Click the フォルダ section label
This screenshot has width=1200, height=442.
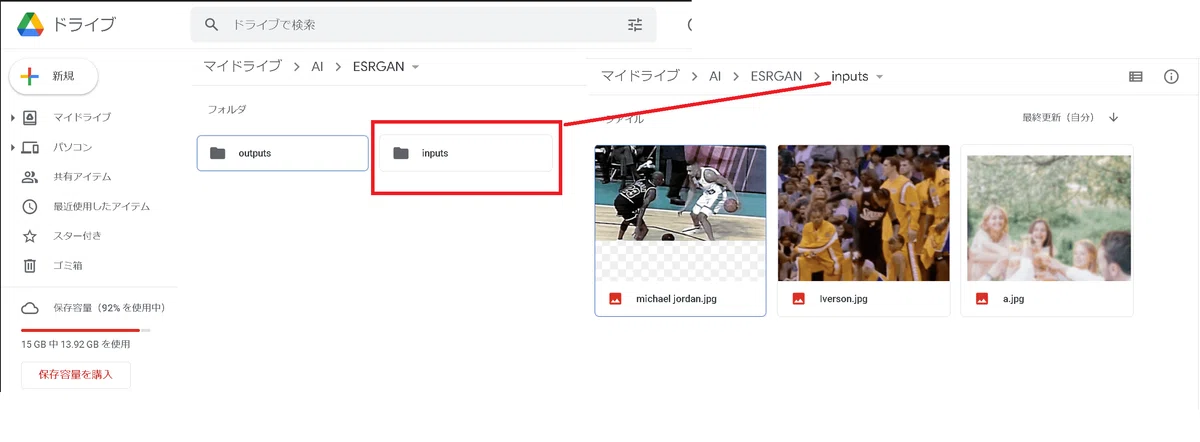click(226, 109)
